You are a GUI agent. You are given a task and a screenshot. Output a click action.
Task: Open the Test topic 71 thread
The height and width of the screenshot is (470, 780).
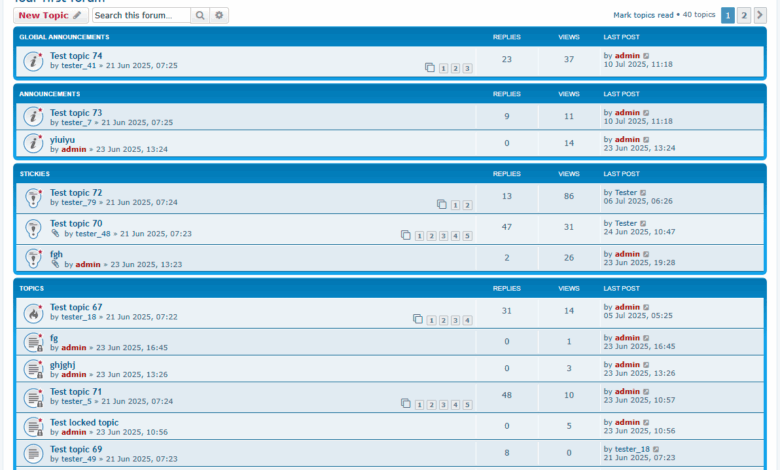point(76,392)
